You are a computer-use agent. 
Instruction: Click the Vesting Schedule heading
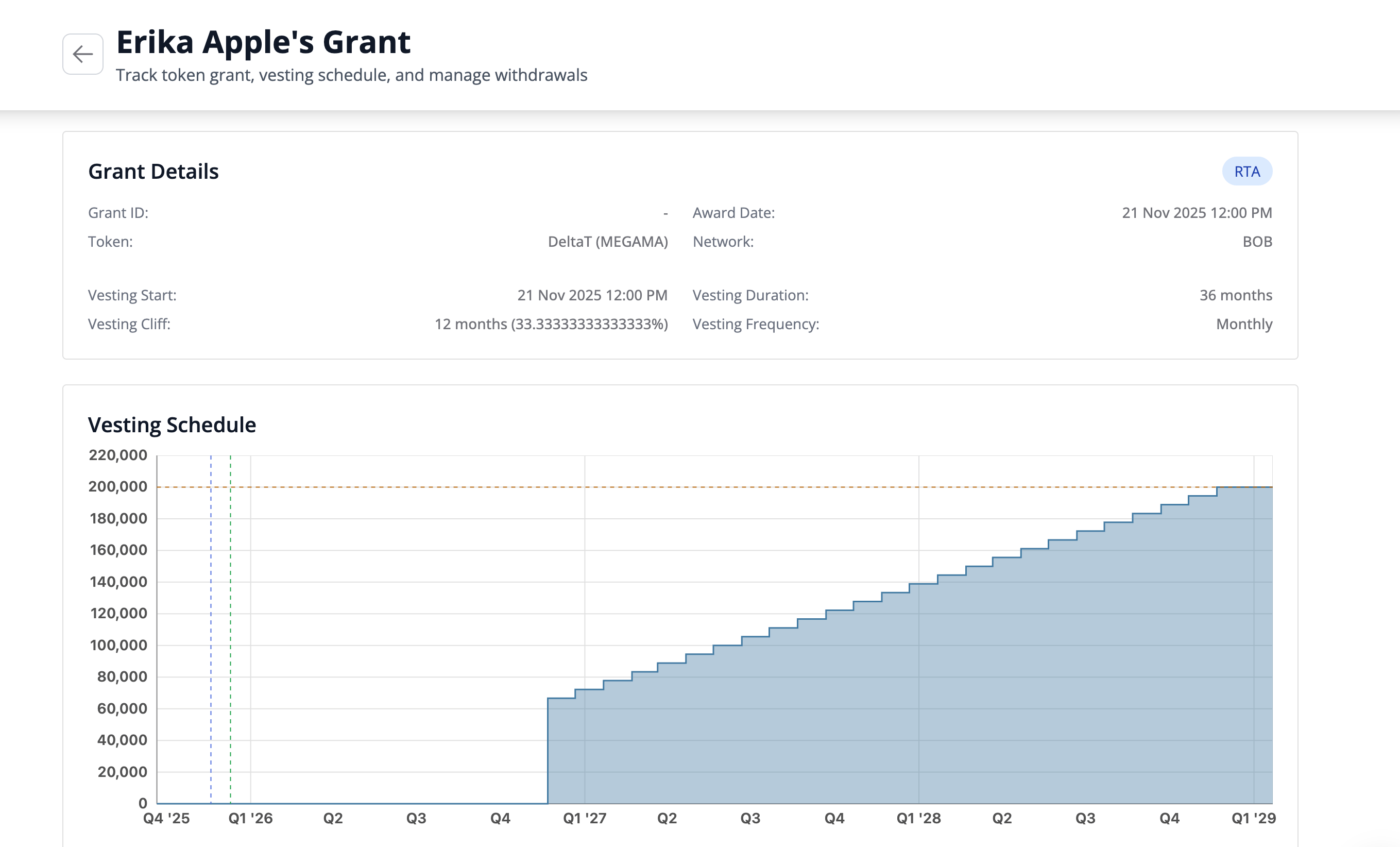pos(172,425)
